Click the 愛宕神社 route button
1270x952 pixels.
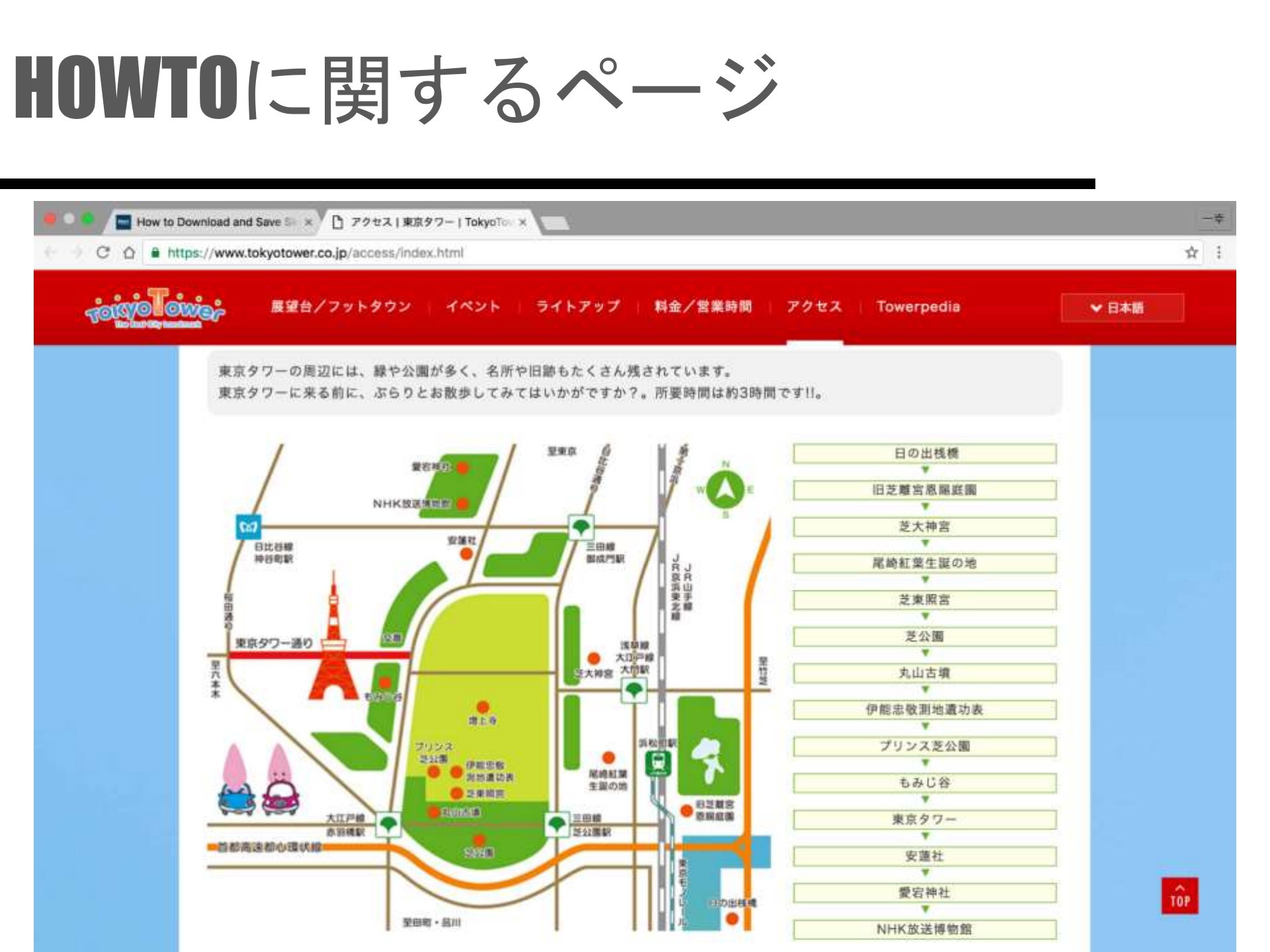(925, 893)
